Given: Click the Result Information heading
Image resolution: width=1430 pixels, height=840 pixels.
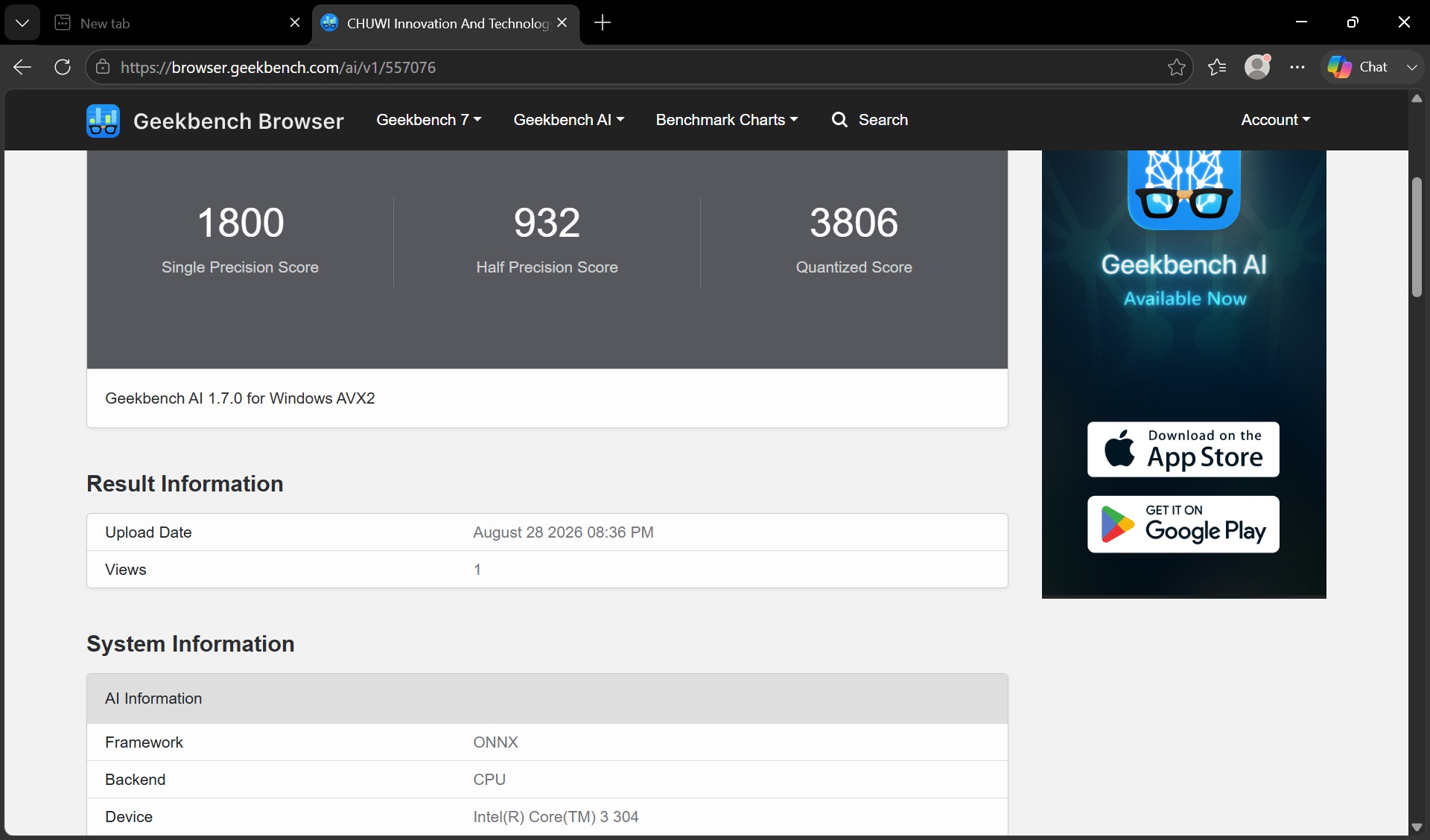Looking at the screenshot, I should 185,484.
